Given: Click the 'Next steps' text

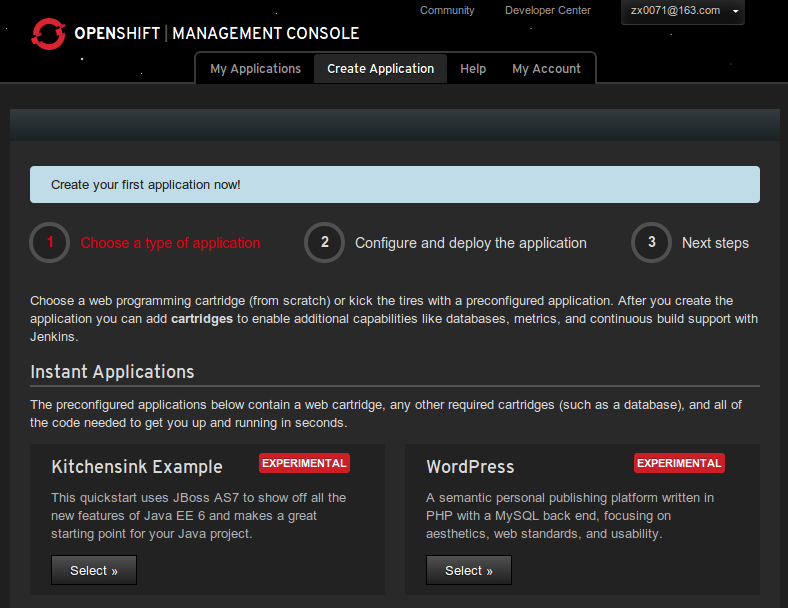Looking at the screenshot, I should tap(715, 243).
